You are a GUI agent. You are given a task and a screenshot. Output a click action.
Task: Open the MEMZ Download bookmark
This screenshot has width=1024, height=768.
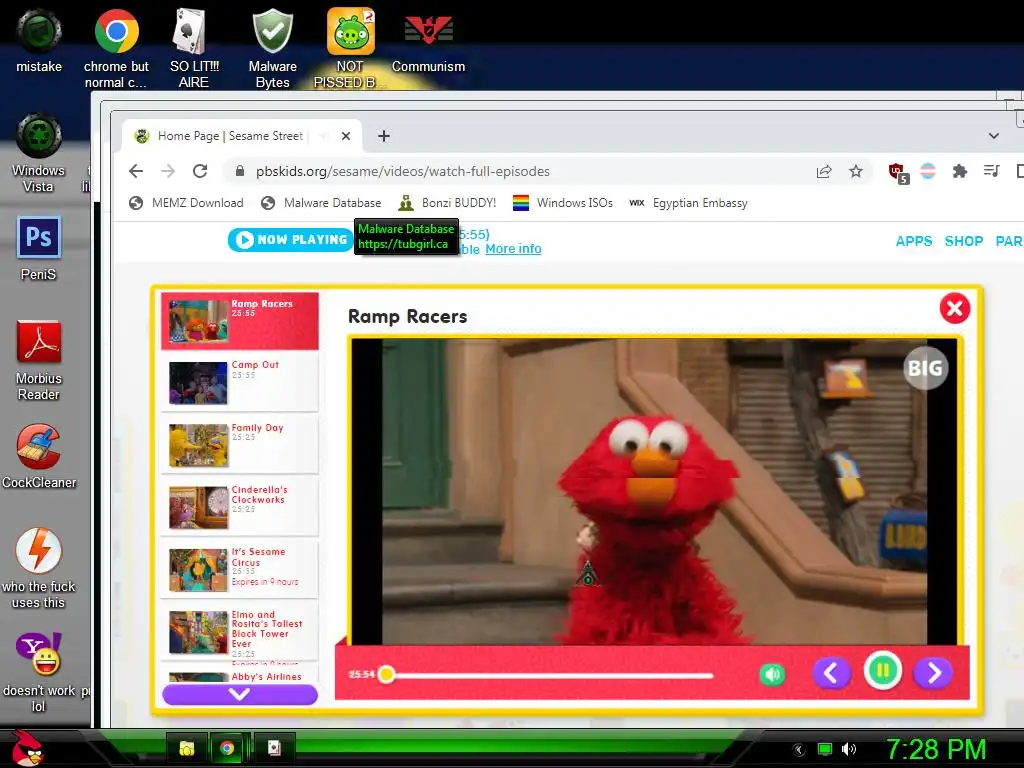(186, 203)
